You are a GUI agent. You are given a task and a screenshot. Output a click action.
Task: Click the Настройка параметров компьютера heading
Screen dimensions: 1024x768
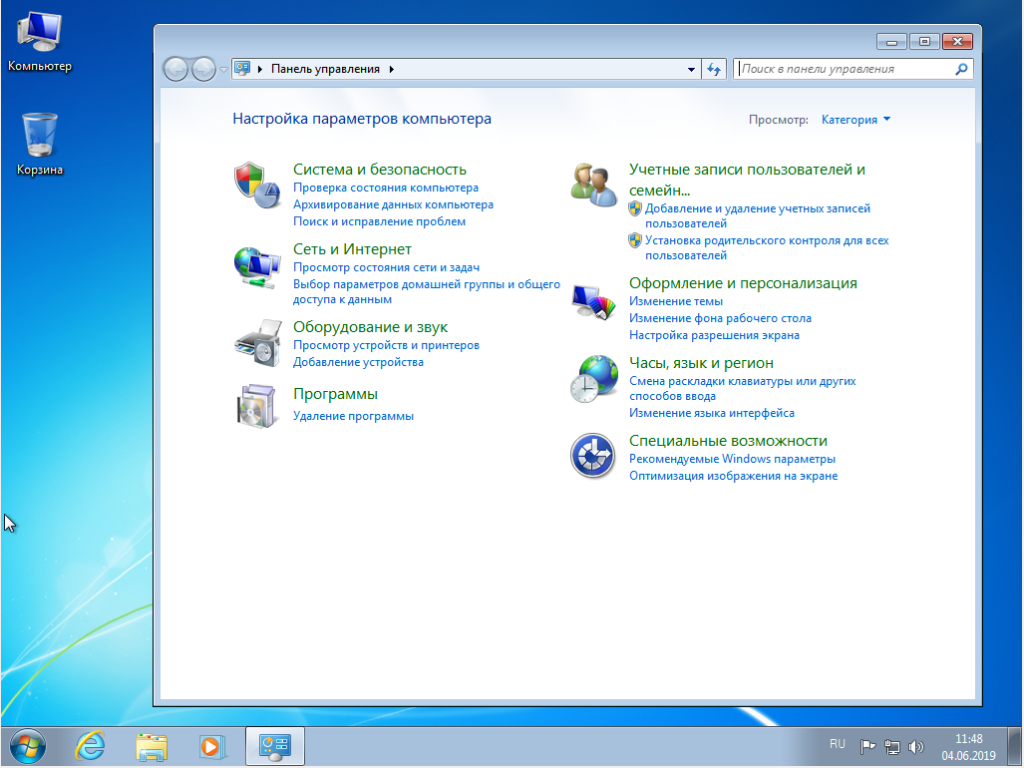(362, 119)
